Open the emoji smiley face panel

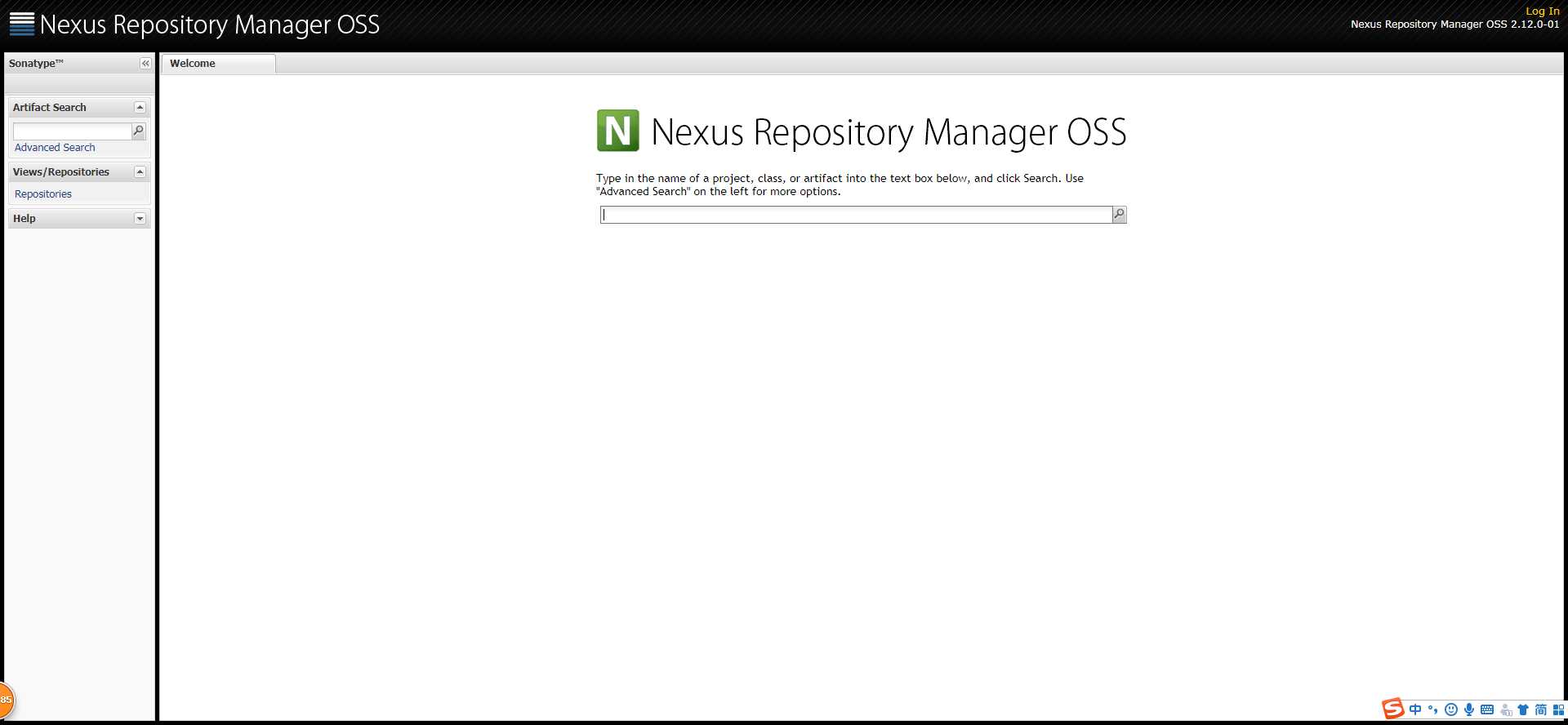tap(1451, 709)
